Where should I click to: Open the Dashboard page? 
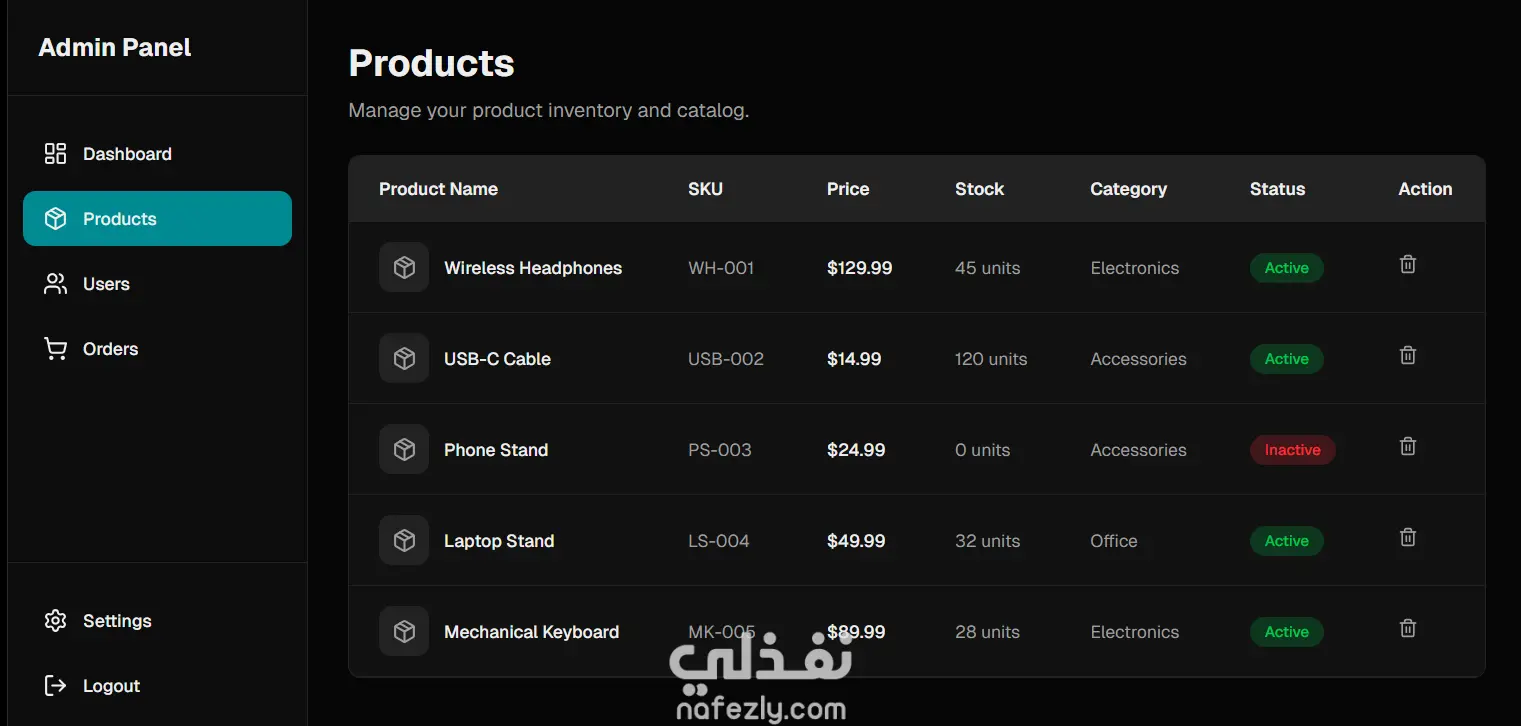(127, 154)
